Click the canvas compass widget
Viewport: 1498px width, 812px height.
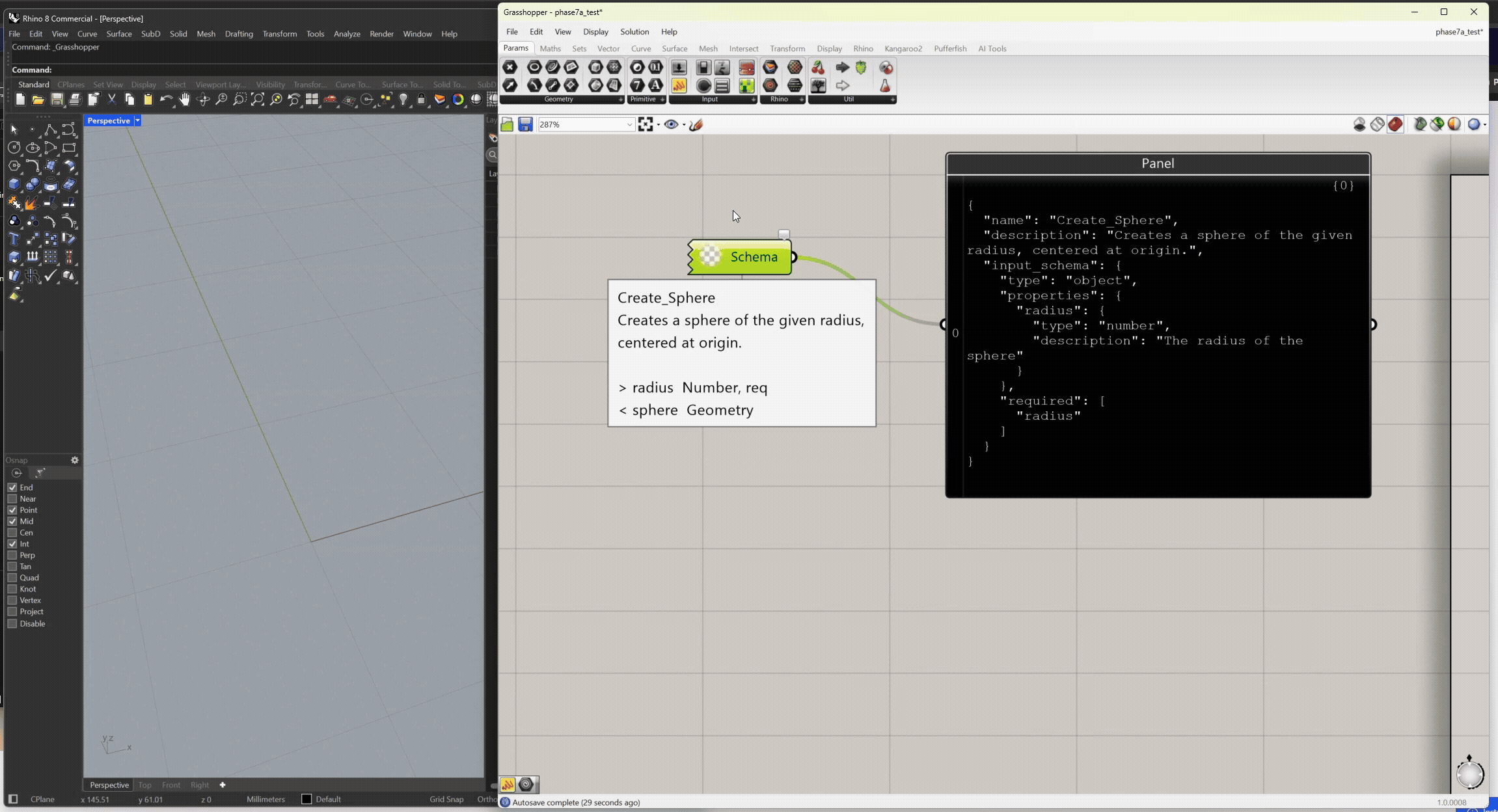pos(1469,773)
